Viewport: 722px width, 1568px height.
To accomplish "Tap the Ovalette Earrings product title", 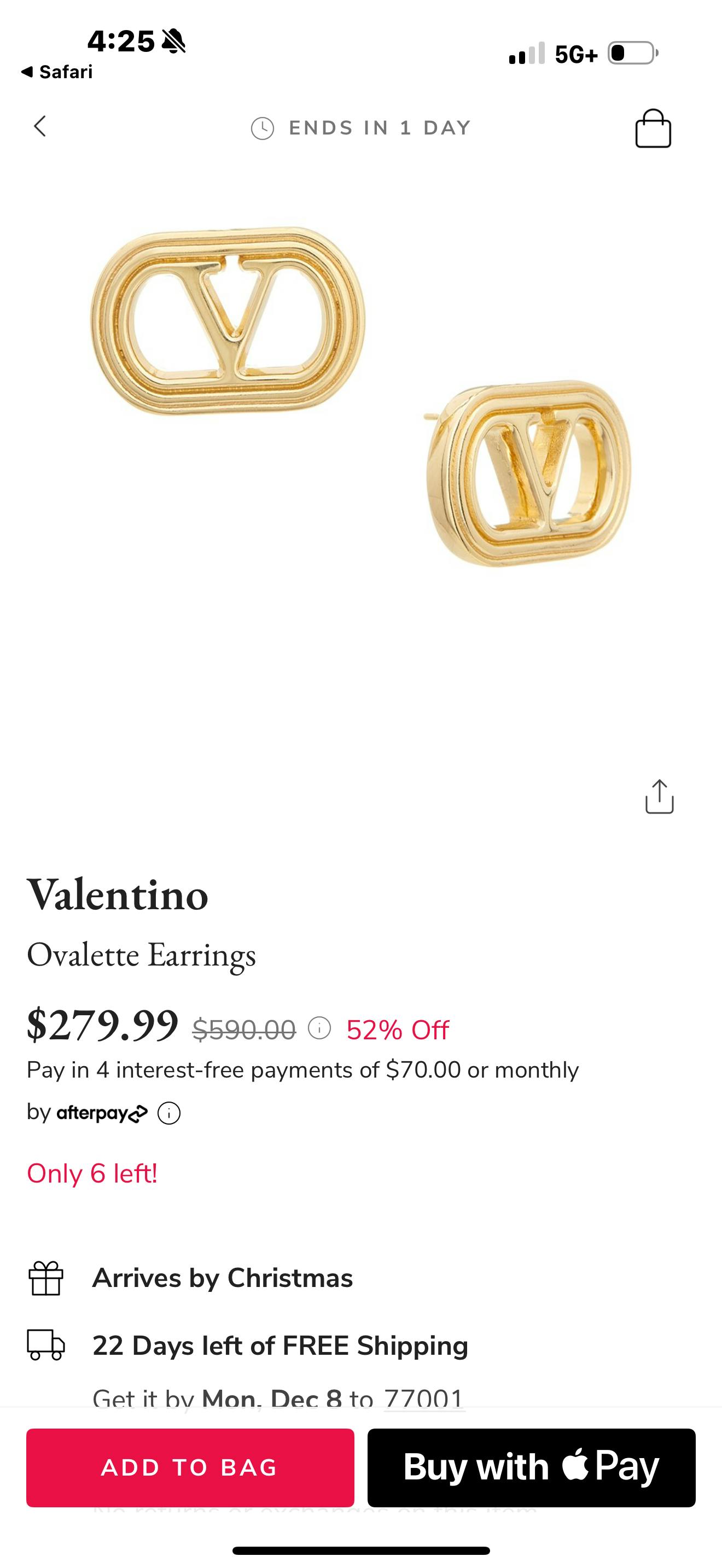I will point(141,955).
